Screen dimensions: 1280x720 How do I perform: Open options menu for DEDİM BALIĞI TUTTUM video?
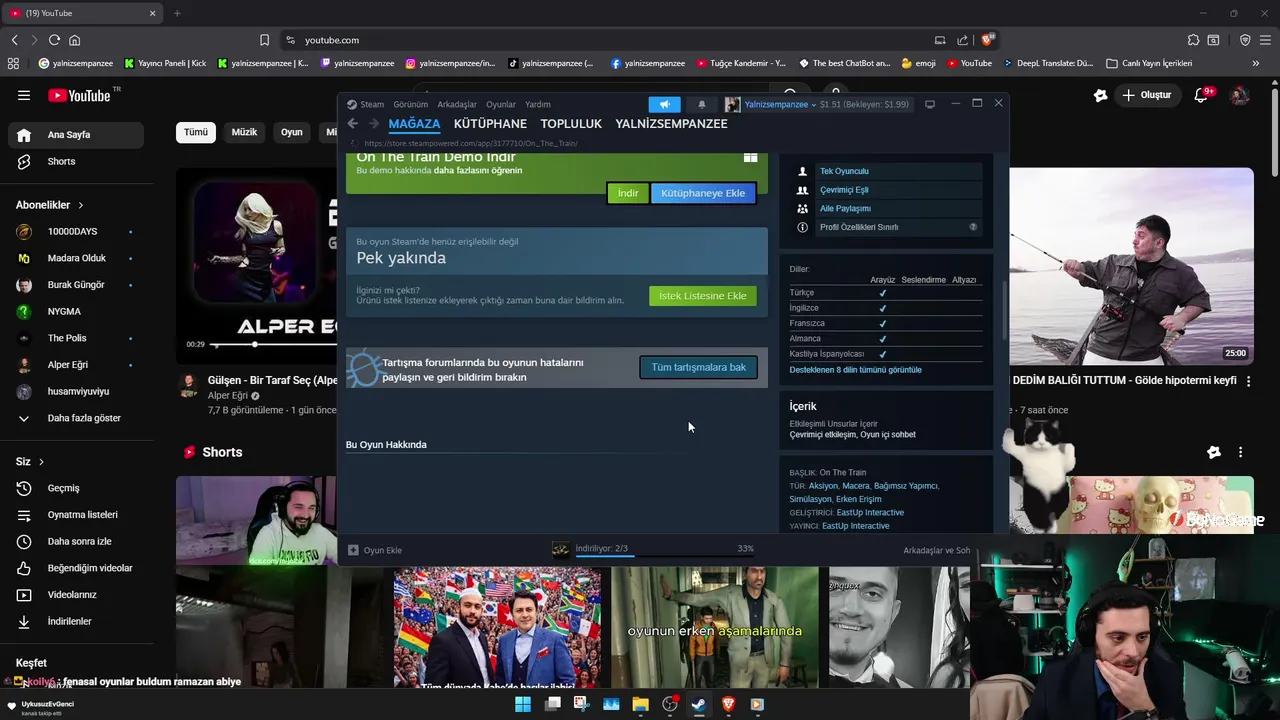(1248, 381)
